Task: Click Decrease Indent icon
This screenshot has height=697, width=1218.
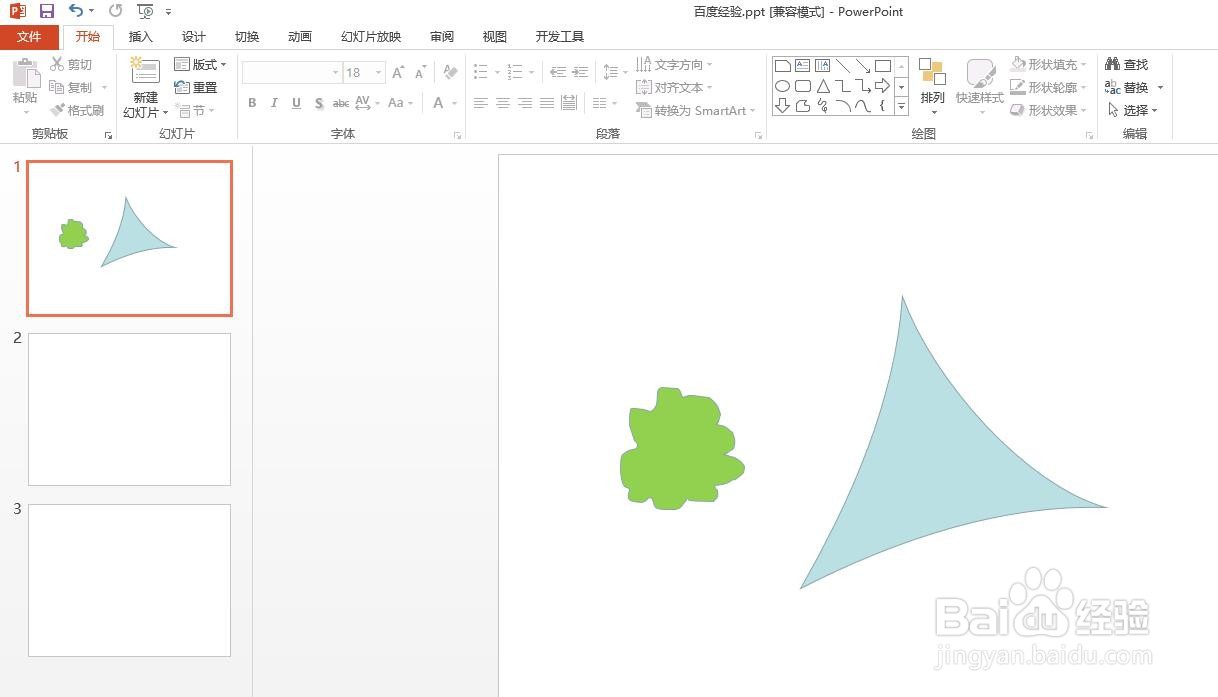Action: click(558, 72)
